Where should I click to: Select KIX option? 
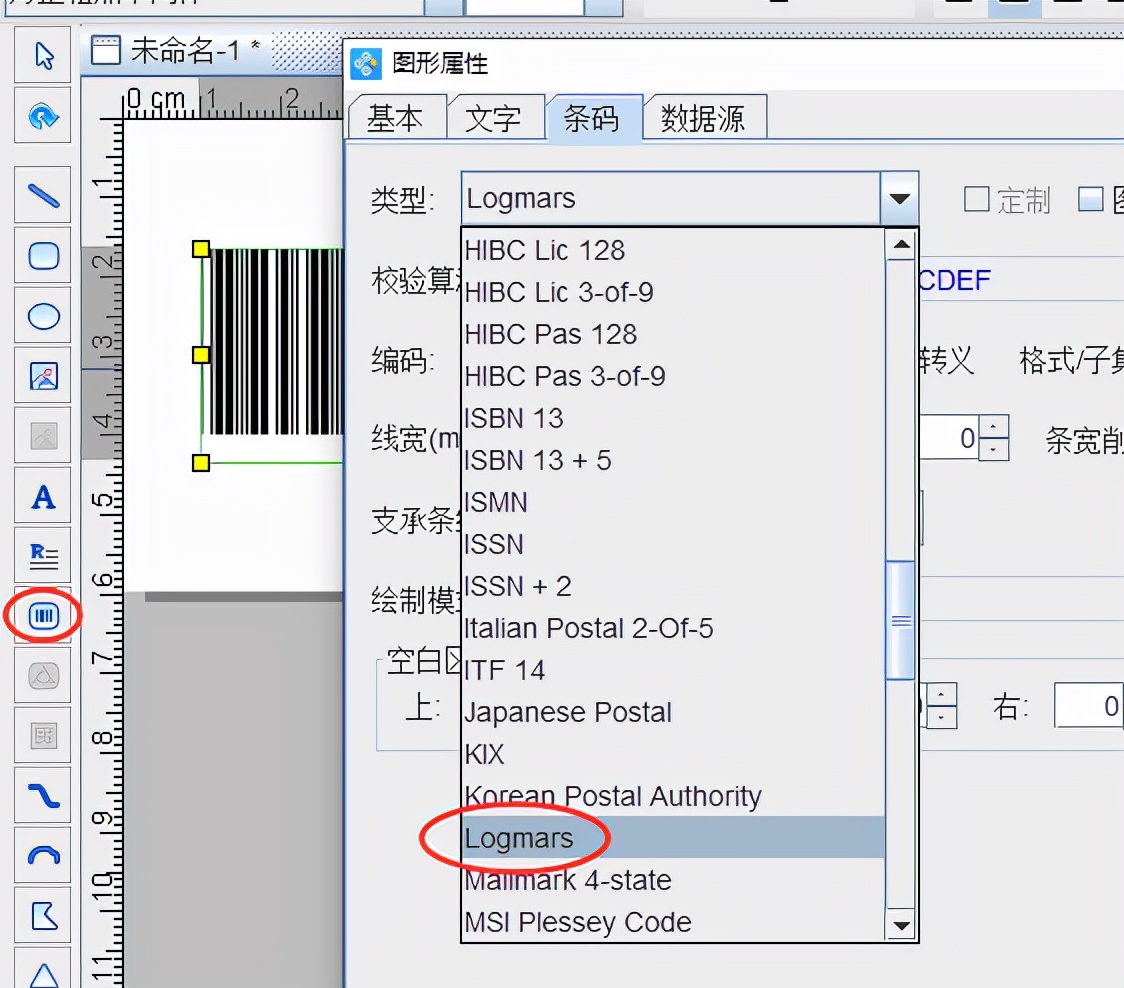(672, 754)
